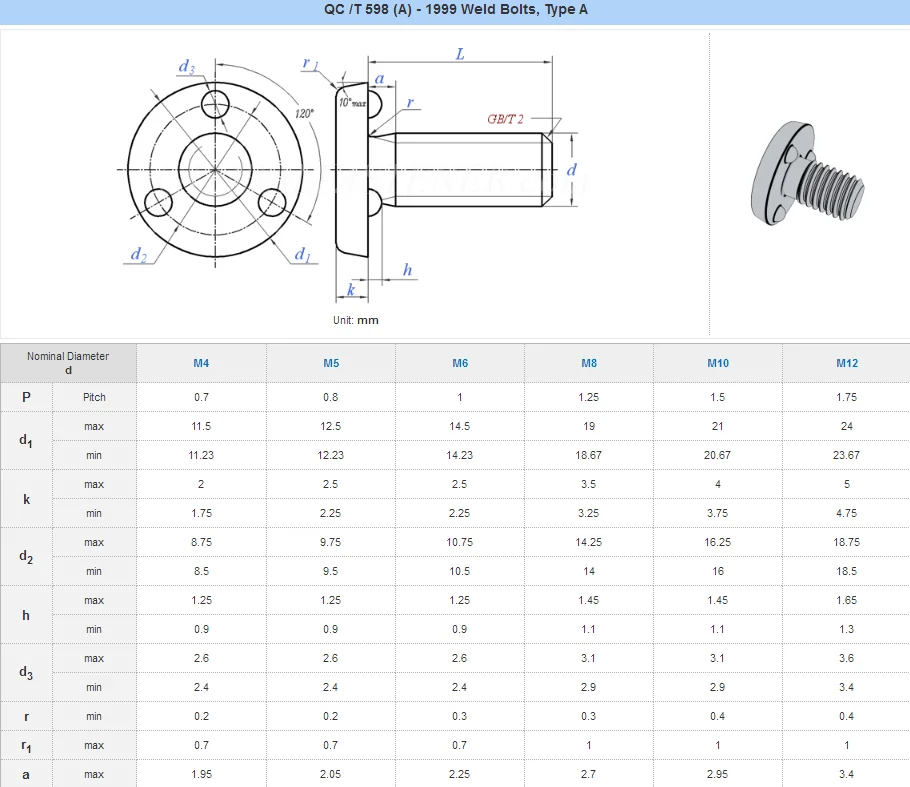
Task: Select the h parameter label
Action: point(26,615)
